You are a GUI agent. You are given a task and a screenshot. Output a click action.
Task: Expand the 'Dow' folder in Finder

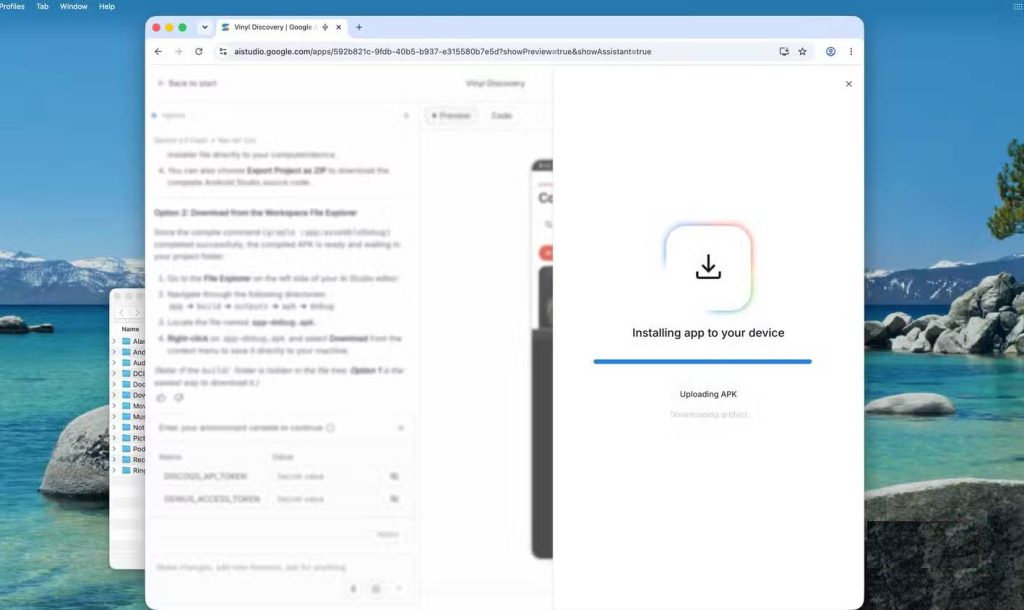[x=114, y=395]
